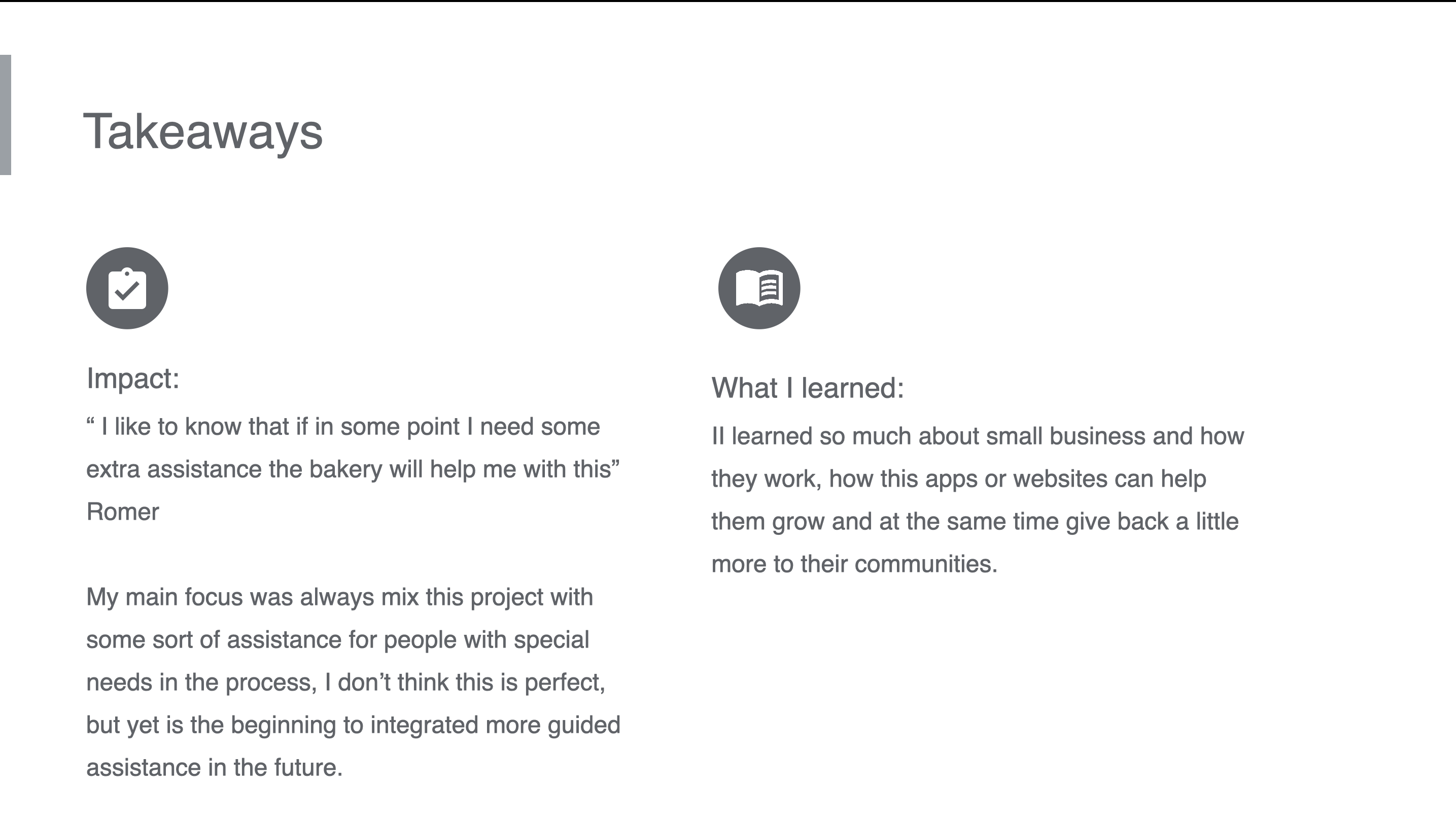Click the "Impact:" heading

pyautogui.click(x=133, y=378)
